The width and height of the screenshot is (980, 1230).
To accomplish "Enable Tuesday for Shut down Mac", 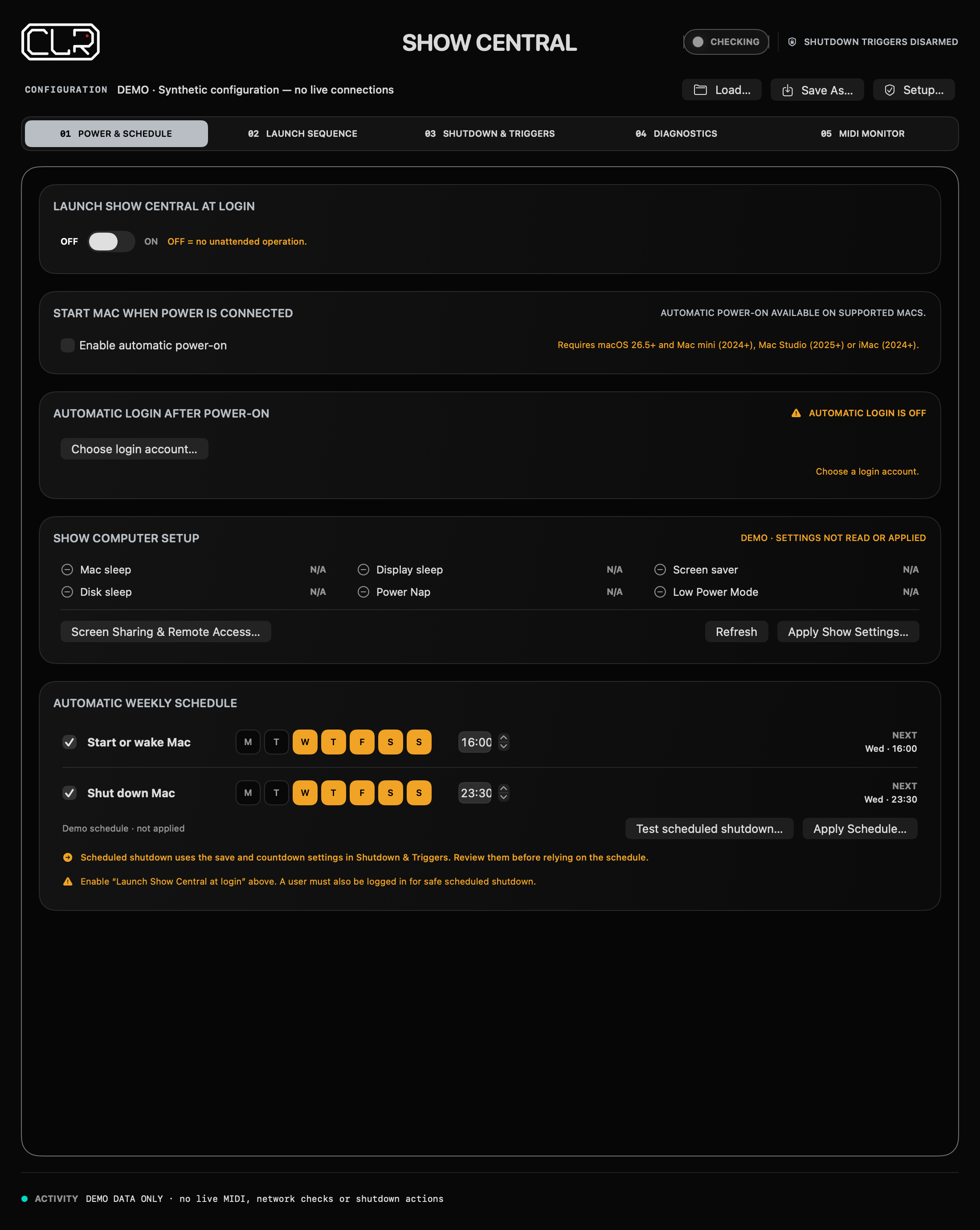I will [277, 793].
